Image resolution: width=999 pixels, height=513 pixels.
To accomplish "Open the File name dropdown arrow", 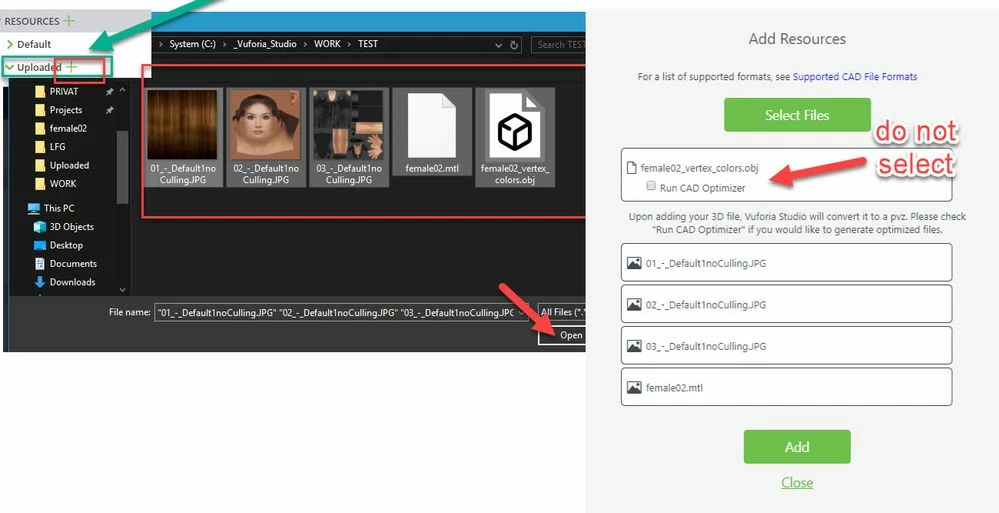I will 522,313.
